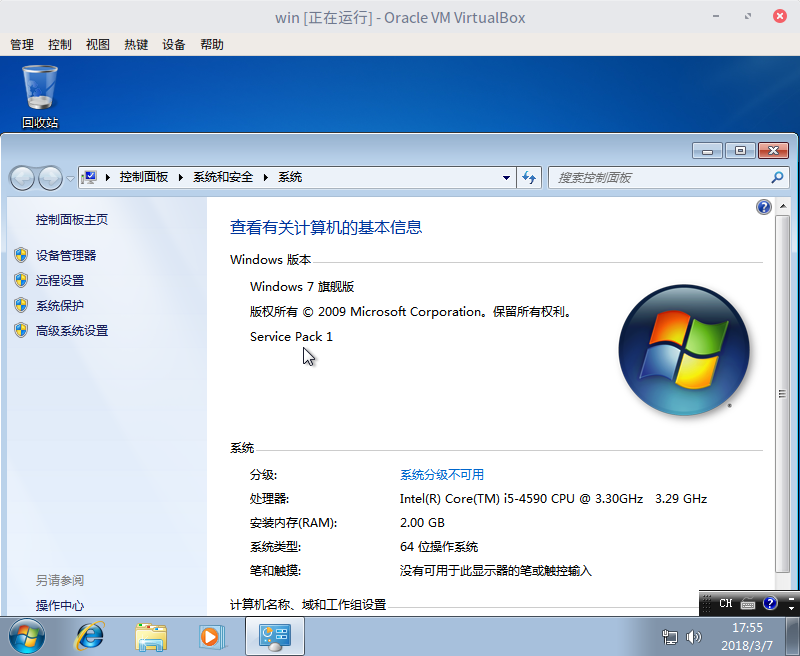This screenshot has height=656, width=800.
Task: Open 控制面板主页 link
Action: (x=71, y=220)
